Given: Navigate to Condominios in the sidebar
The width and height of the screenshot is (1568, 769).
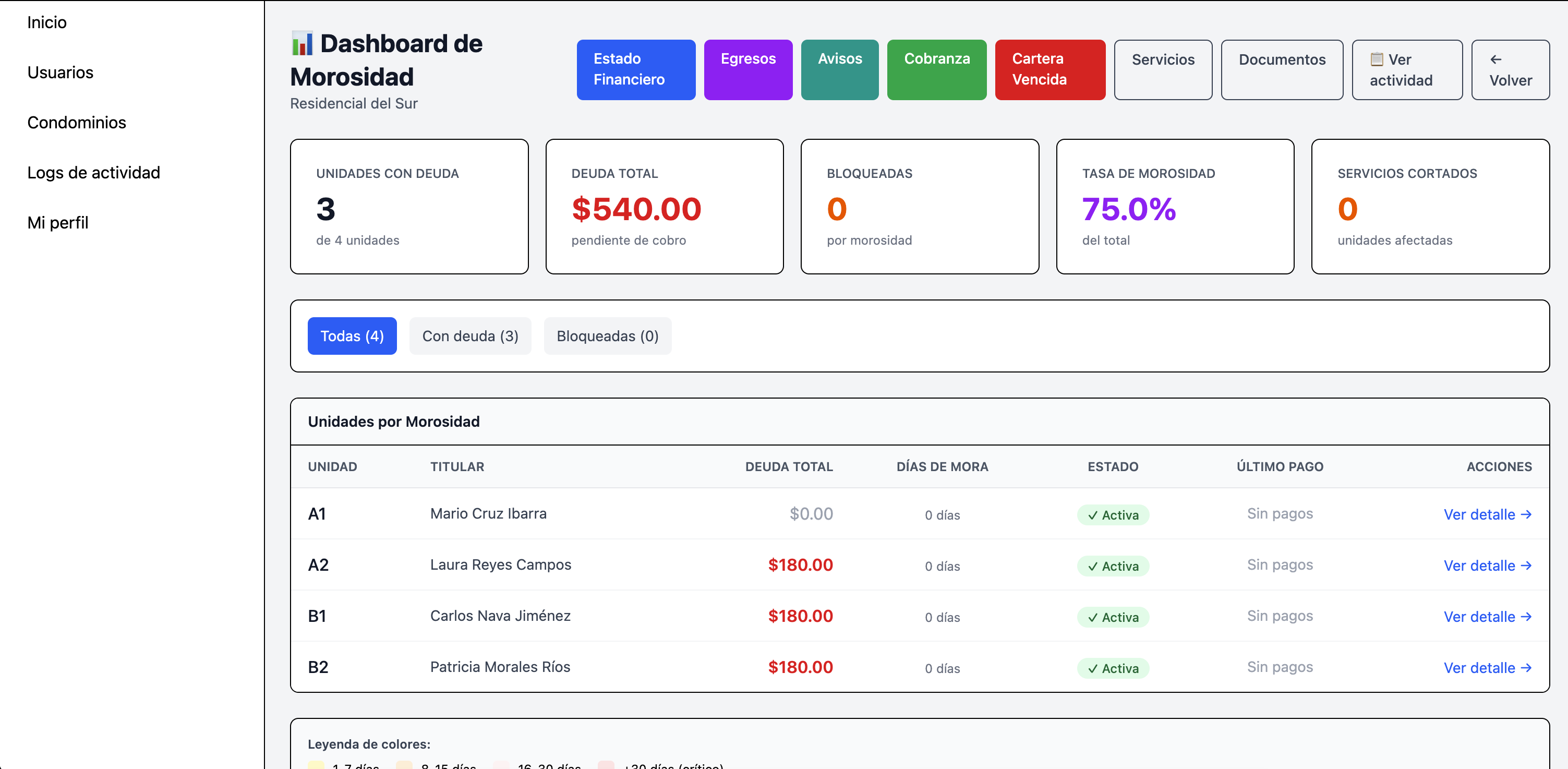Looking at the screenshot, I should 76,123.
